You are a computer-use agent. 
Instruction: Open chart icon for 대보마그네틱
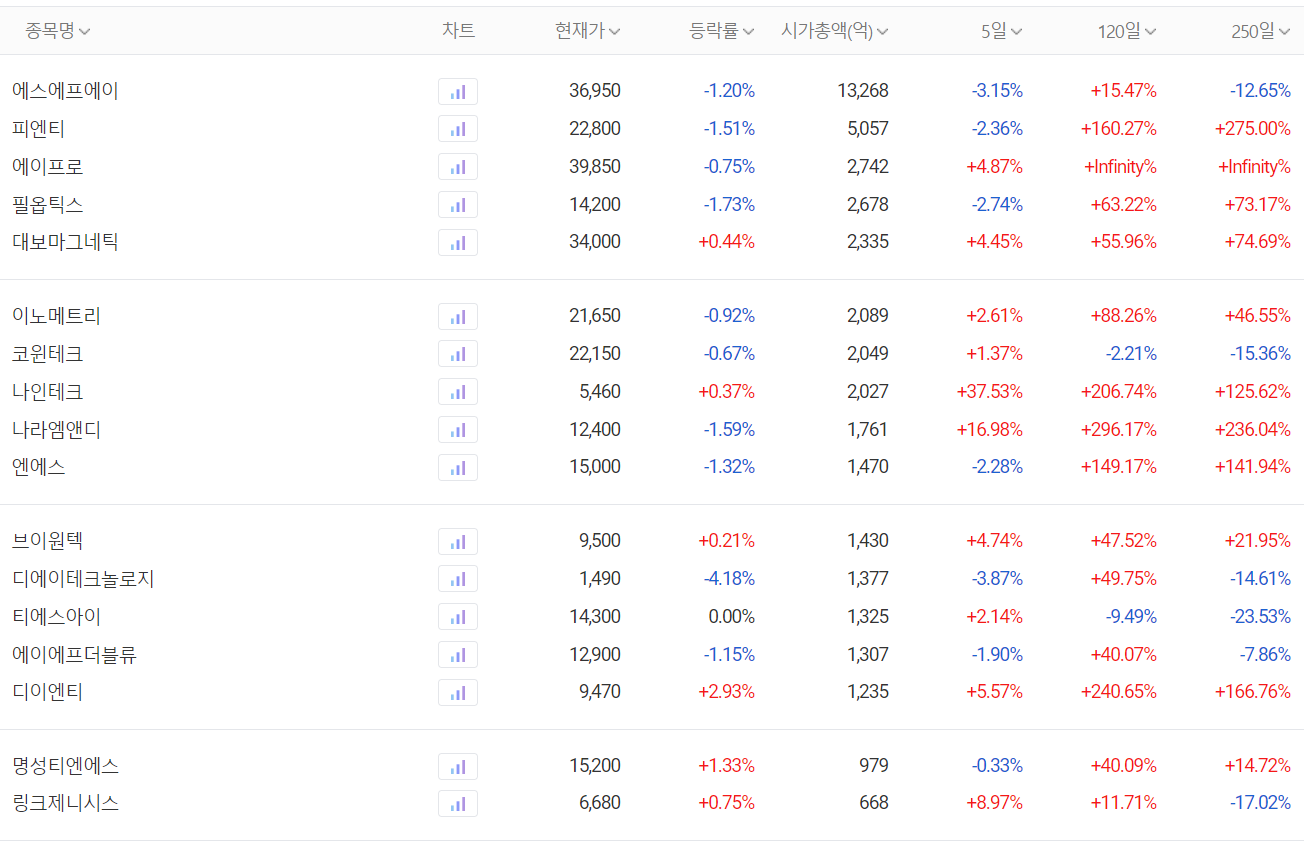point(458,242)
